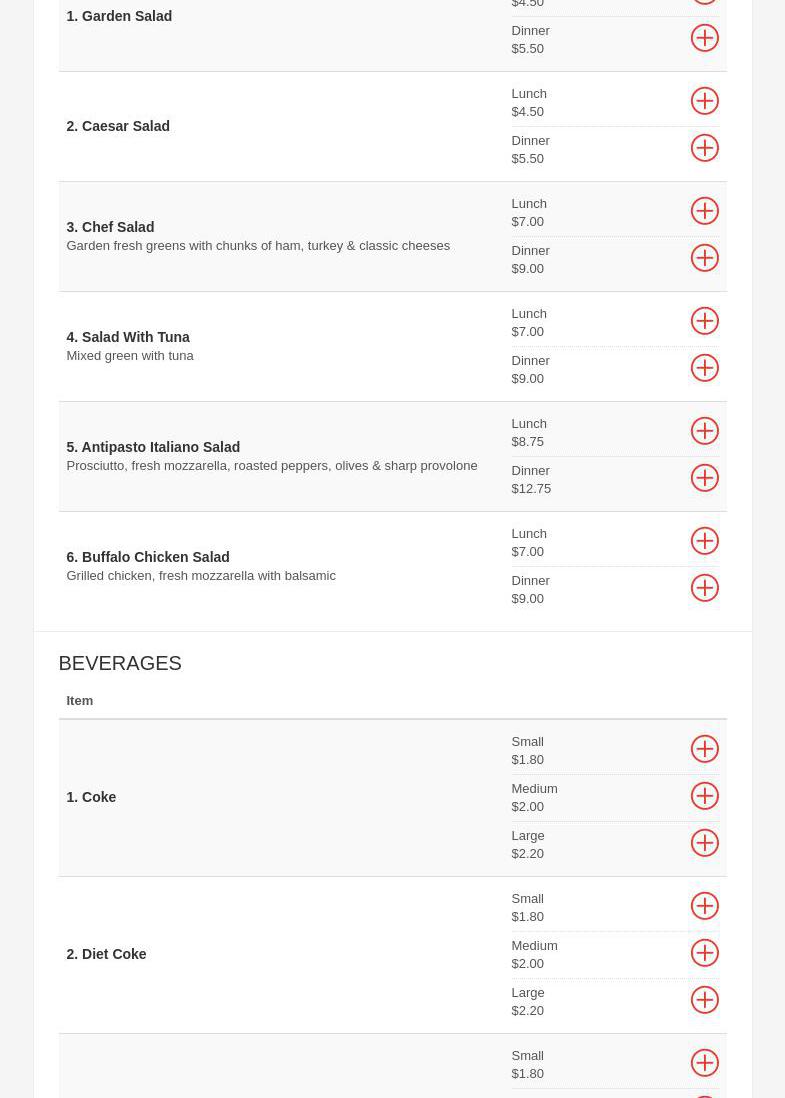Add a Large Diet Coke
This screenshot has width=785, height=1098.
pos(704,1000)
